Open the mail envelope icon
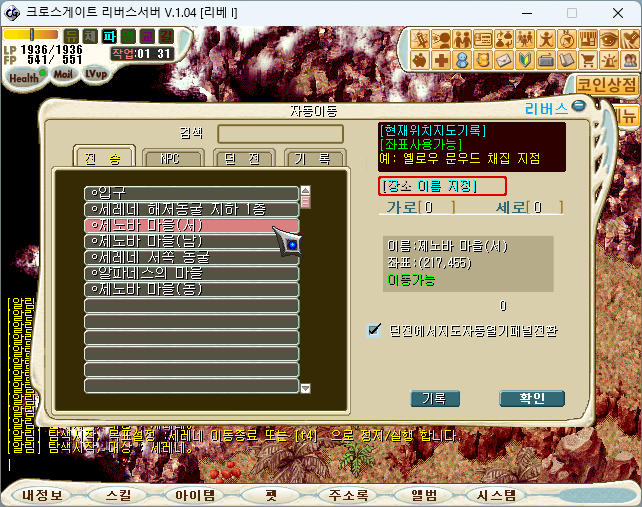 coord(504,60)
